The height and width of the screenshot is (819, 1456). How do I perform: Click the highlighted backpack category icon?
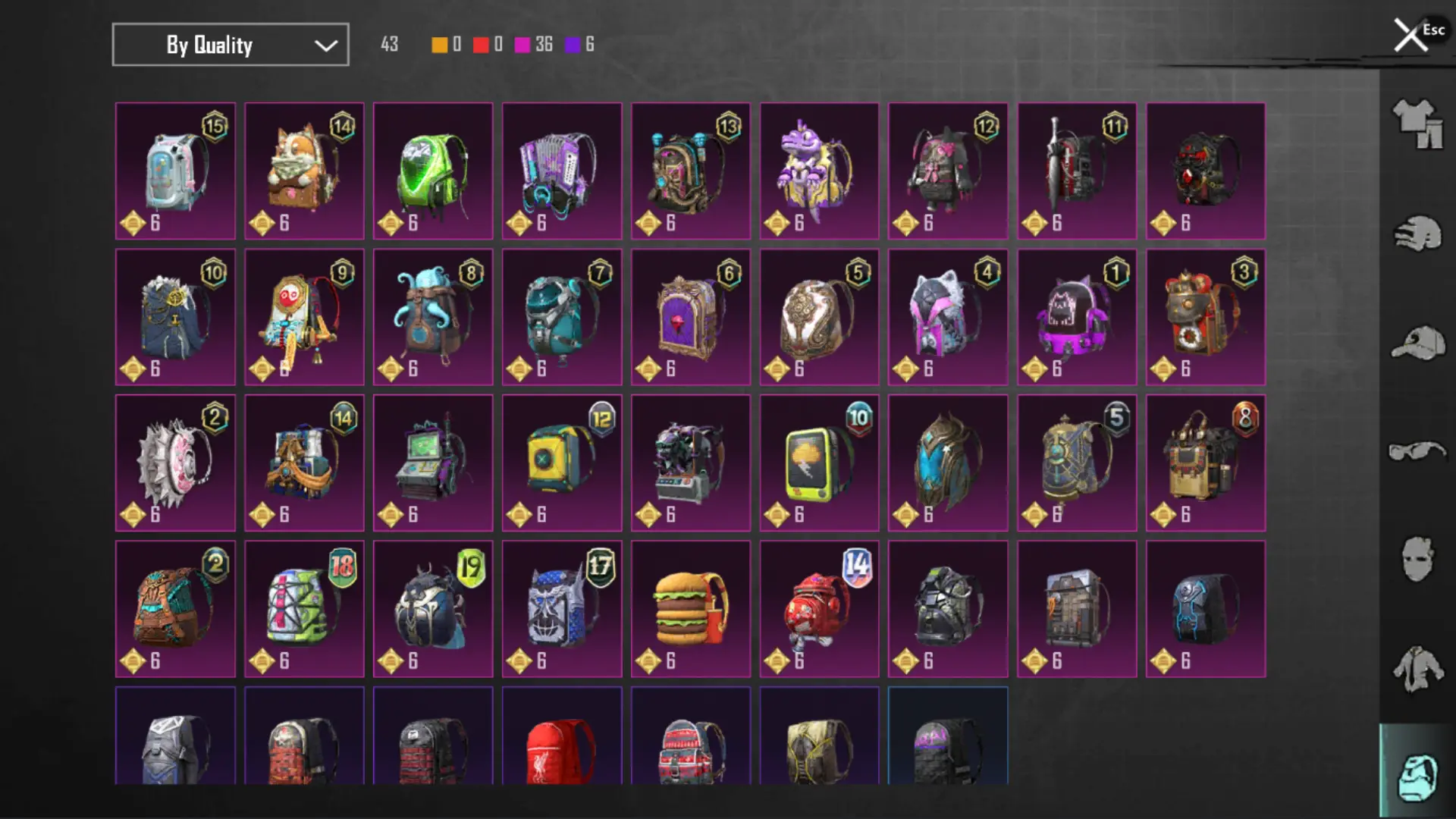point(1417,777)
